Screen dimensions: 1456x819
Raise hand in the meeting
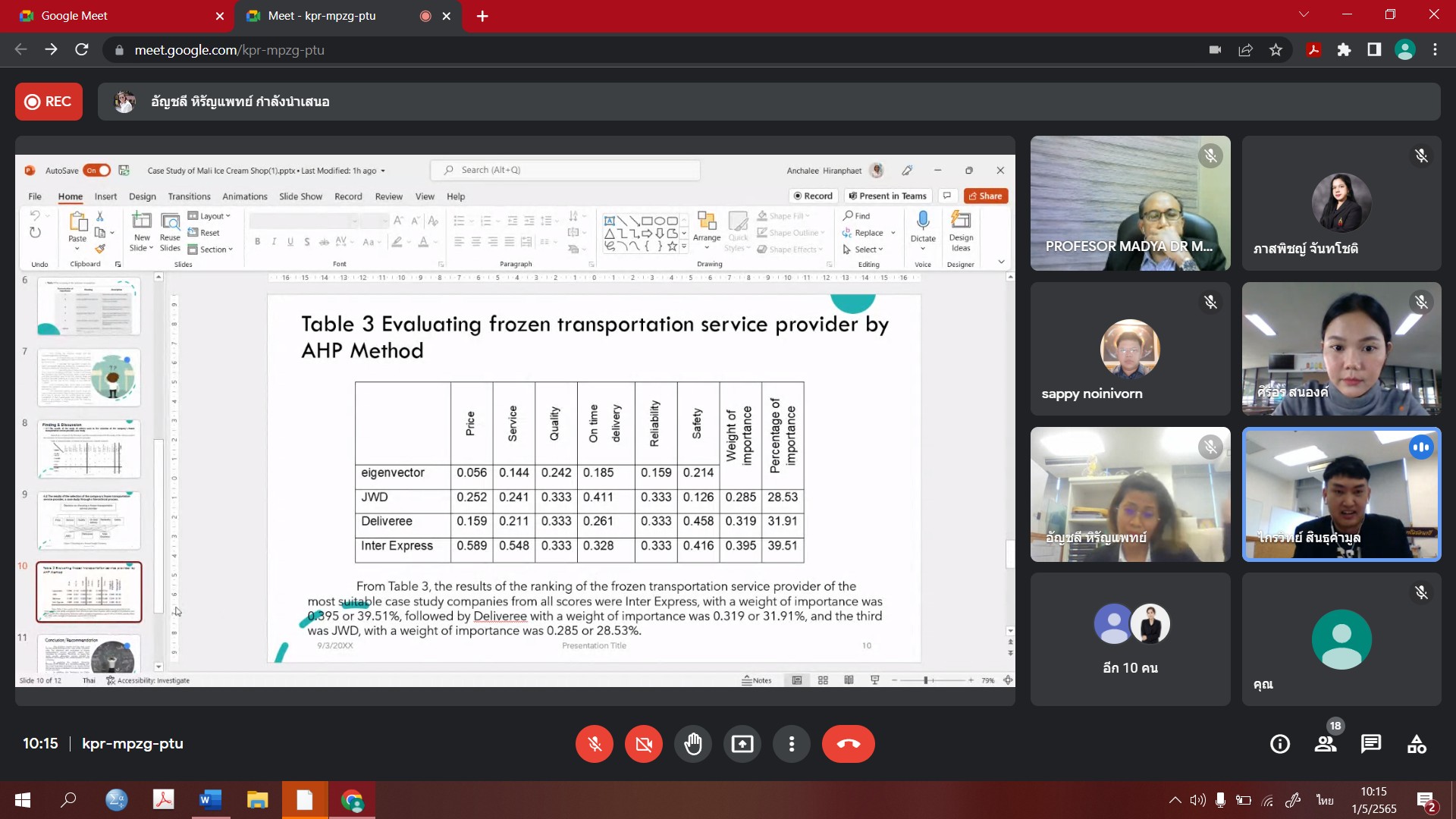coord(692,744)
